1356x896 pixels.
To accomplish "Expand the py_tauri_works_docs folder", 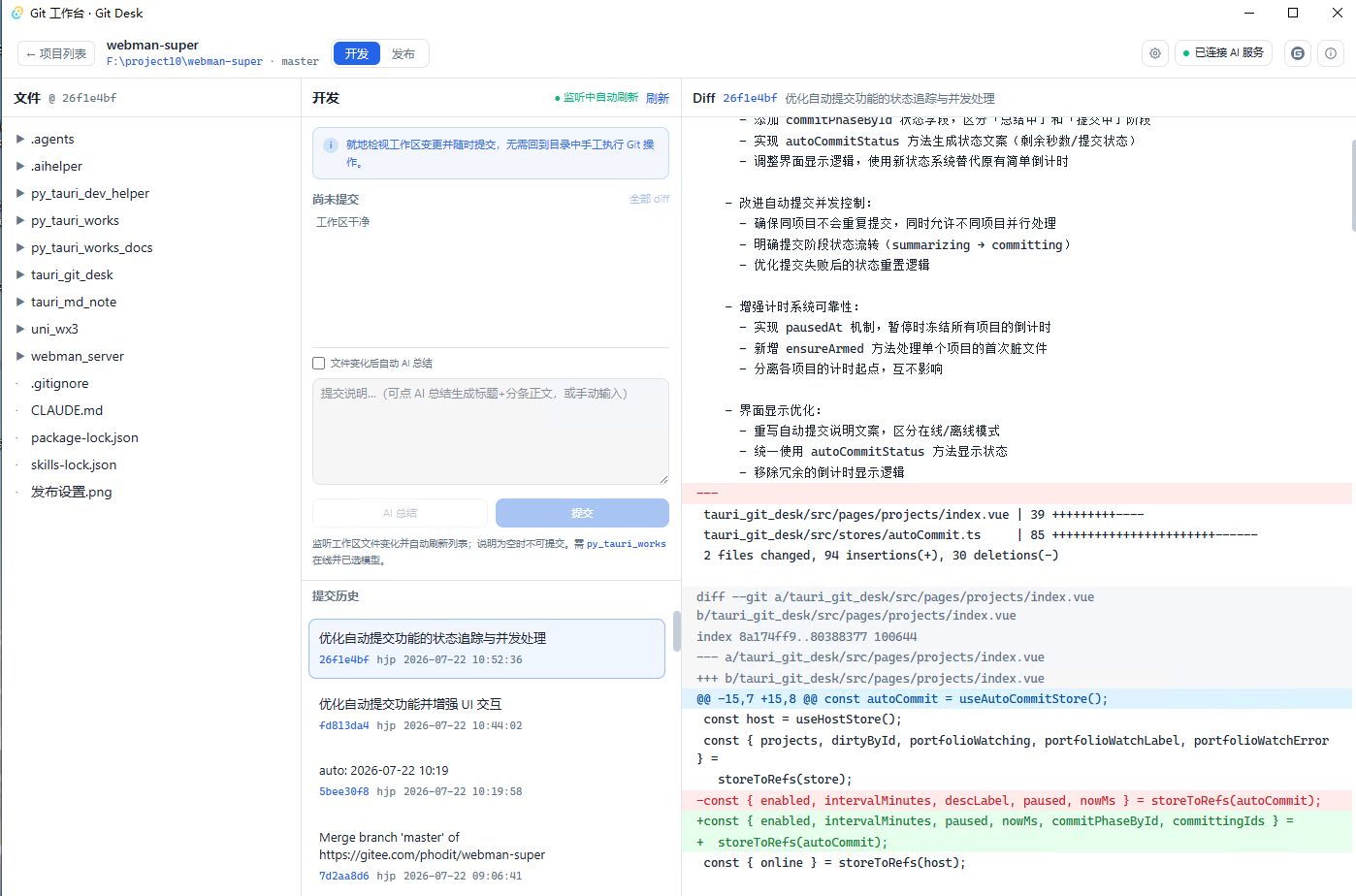I will click(20, 247).
